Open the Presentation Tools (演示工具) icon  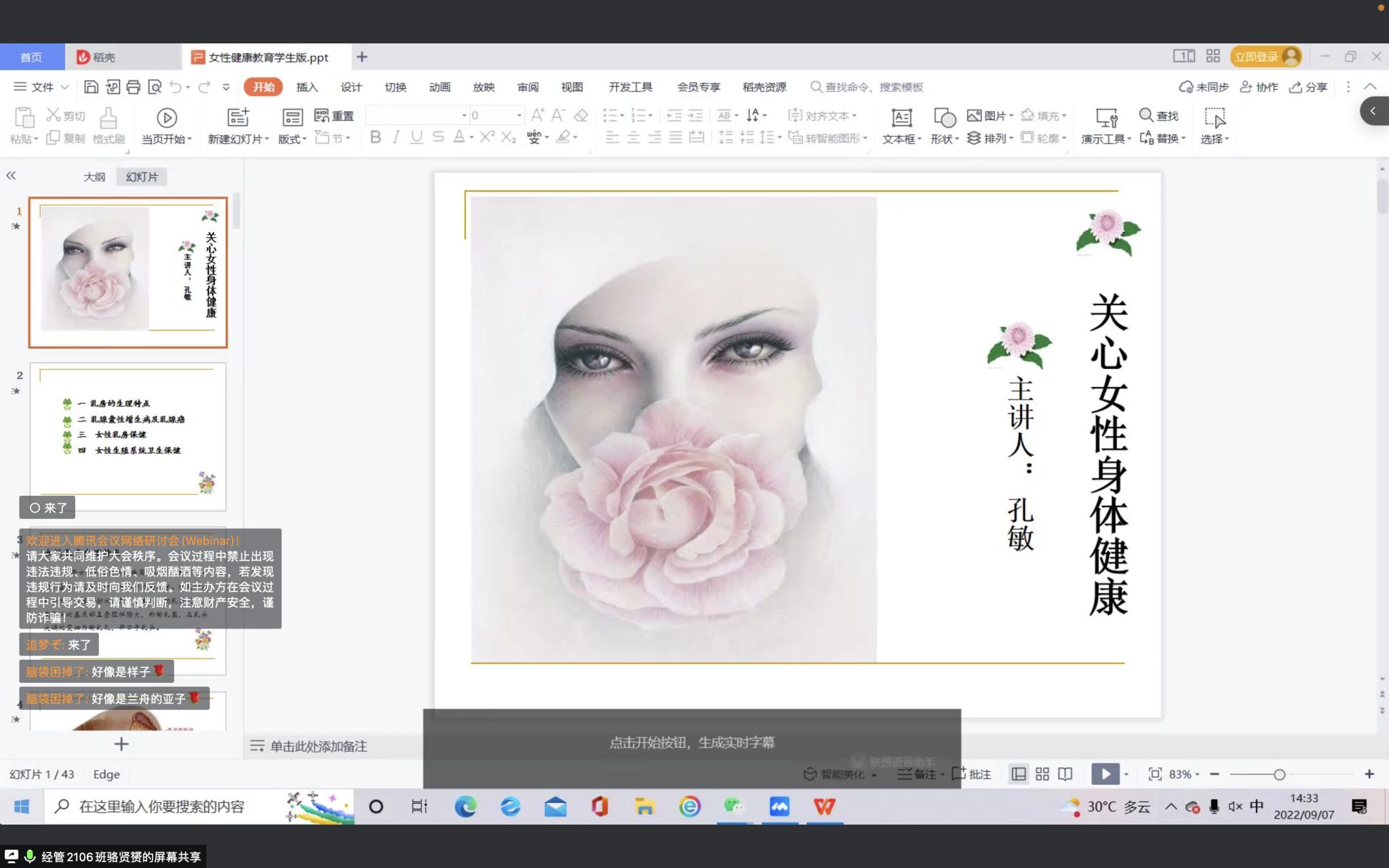1107,118
